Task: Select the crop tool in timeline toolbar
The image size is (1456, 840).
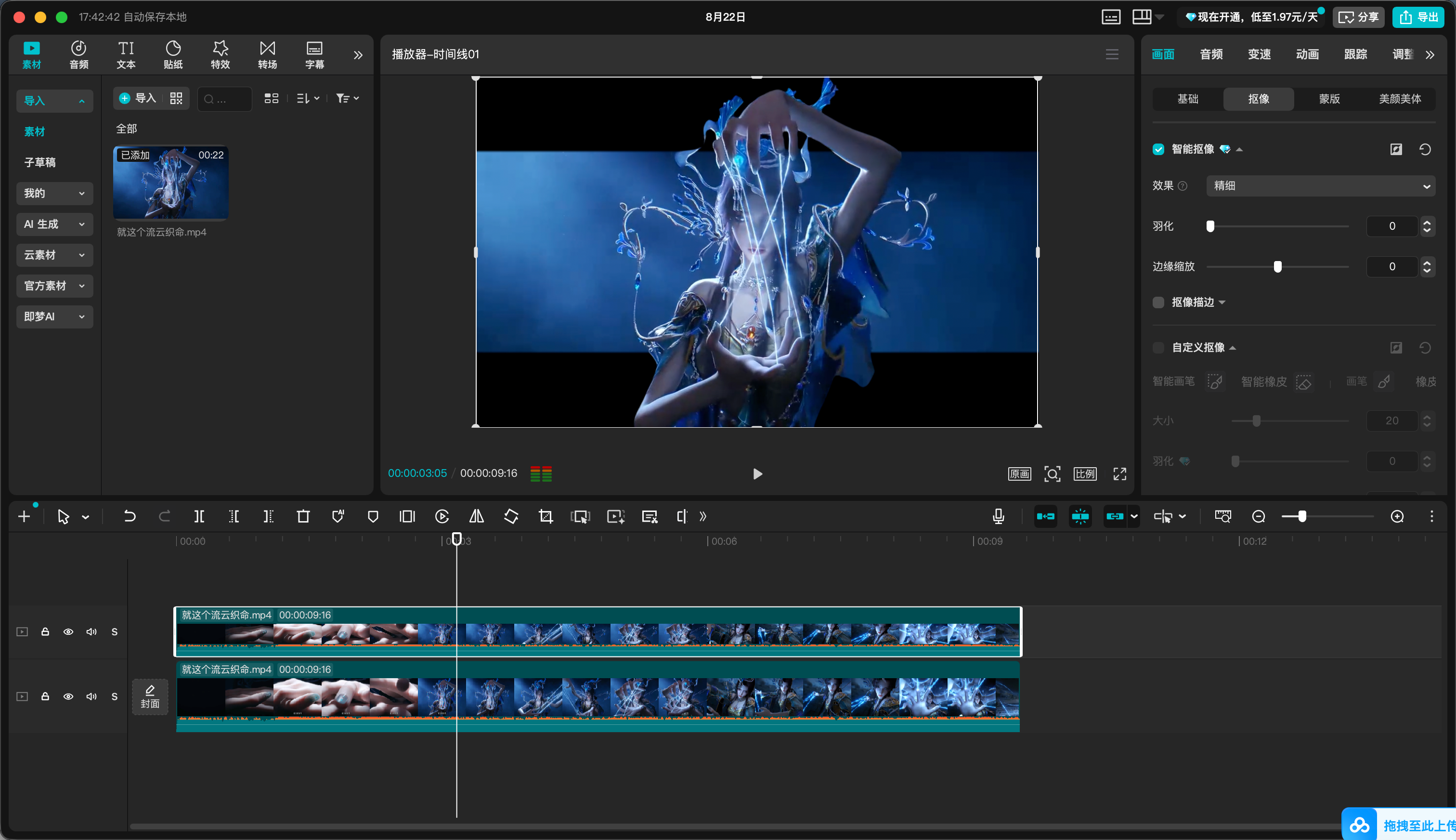Action: pos(546,516)
